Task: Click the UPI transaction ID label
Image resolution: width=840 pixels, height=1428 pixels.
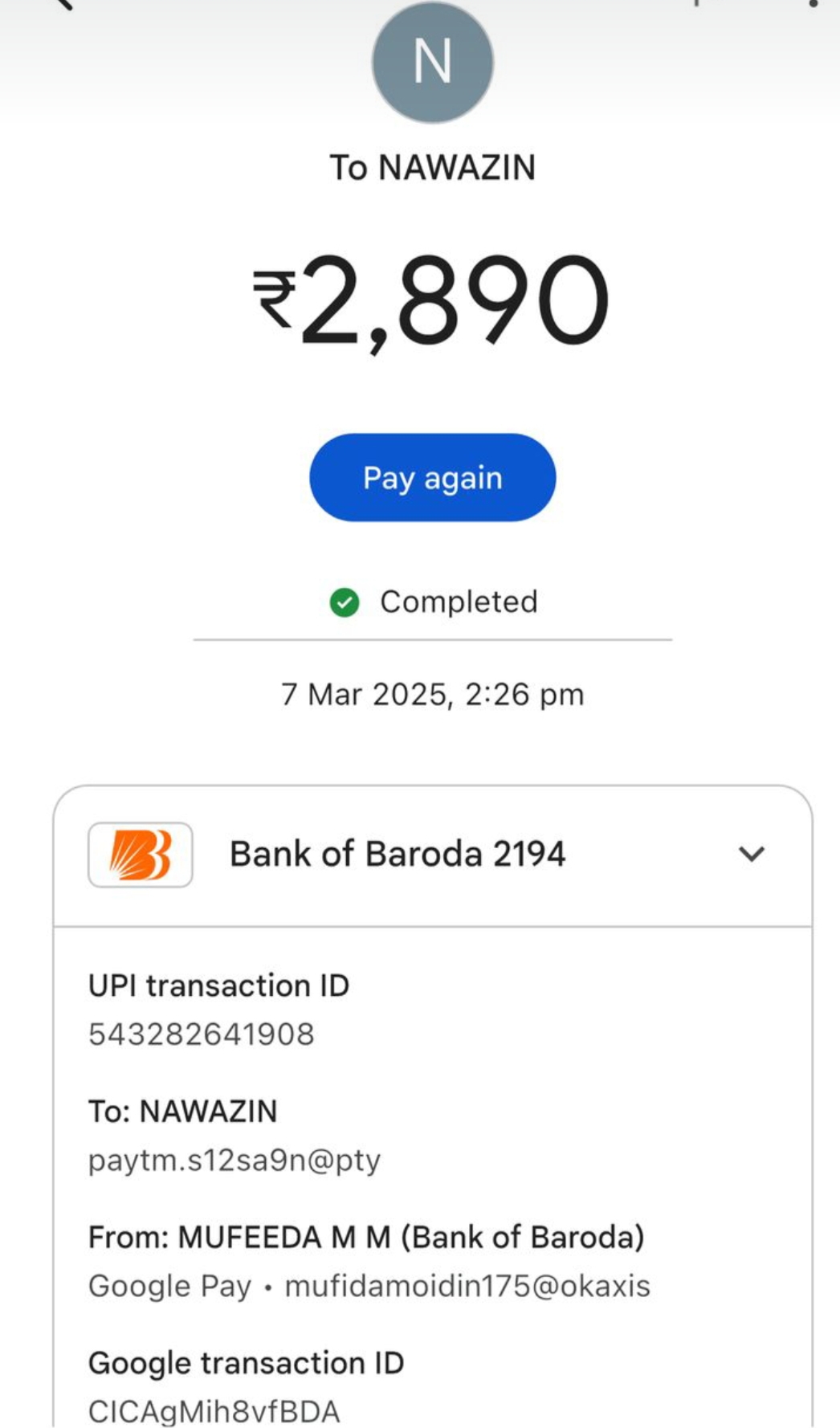Action: (x=218, y=986)
